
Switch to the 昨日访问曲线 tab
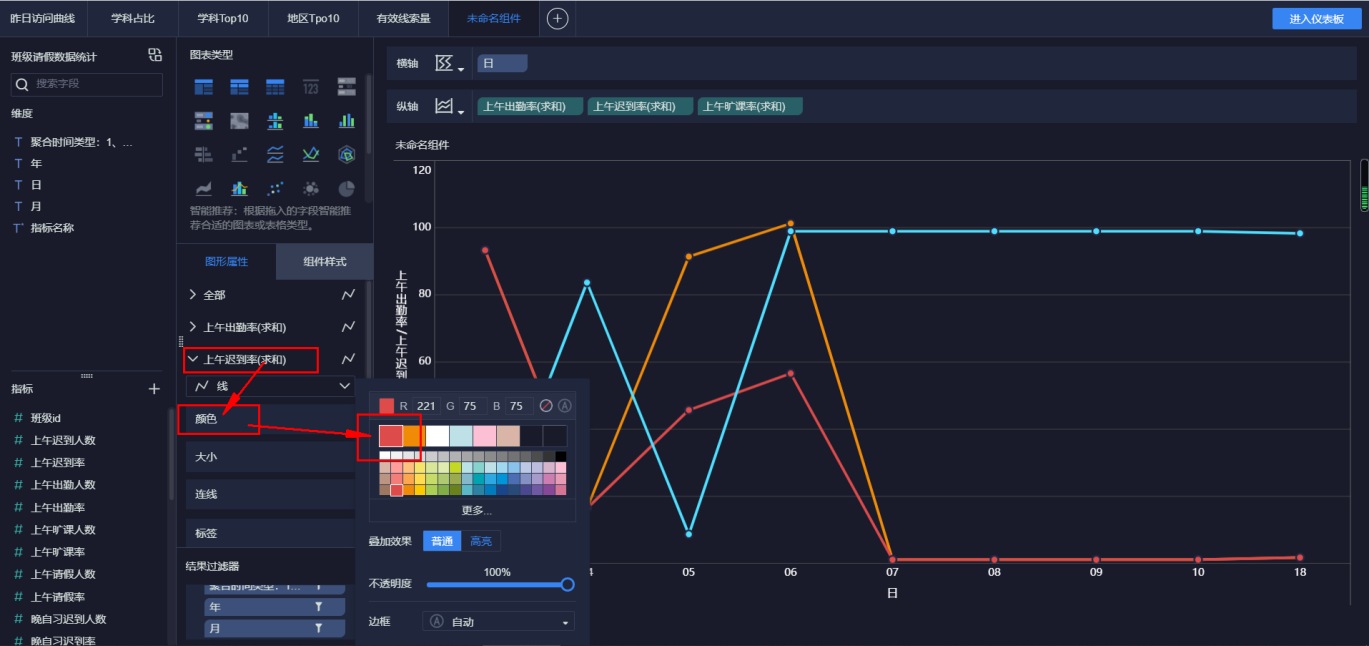click(44, 18)
